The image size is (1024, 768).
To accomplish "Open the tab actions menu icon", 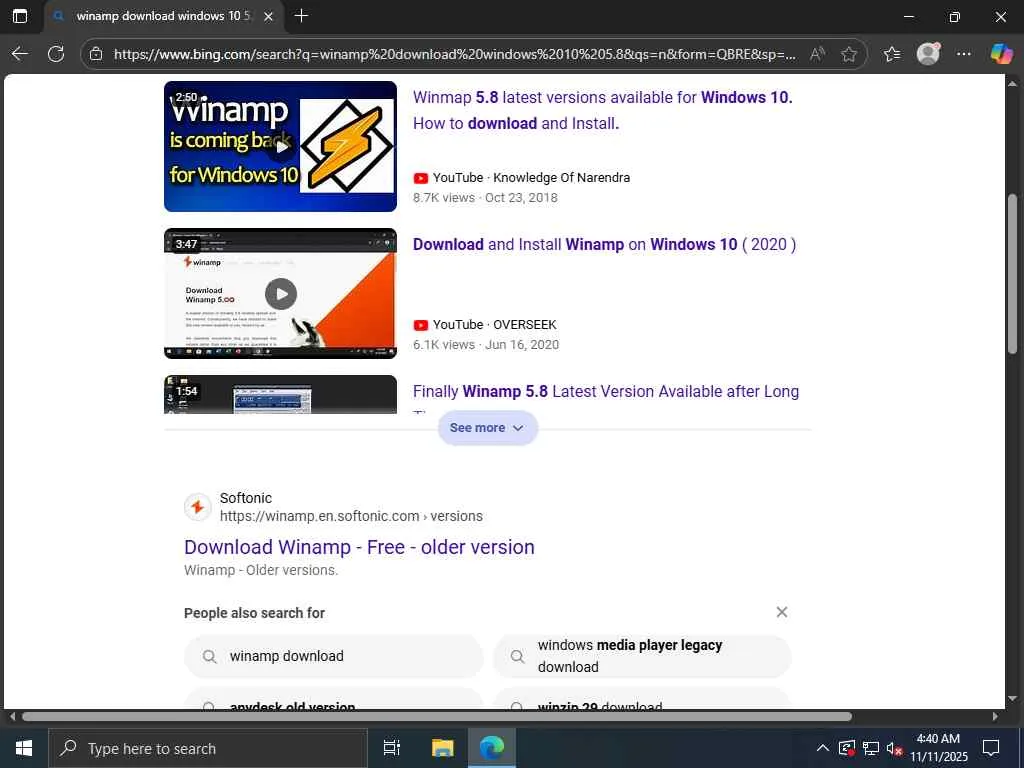I will click(20, 16).
